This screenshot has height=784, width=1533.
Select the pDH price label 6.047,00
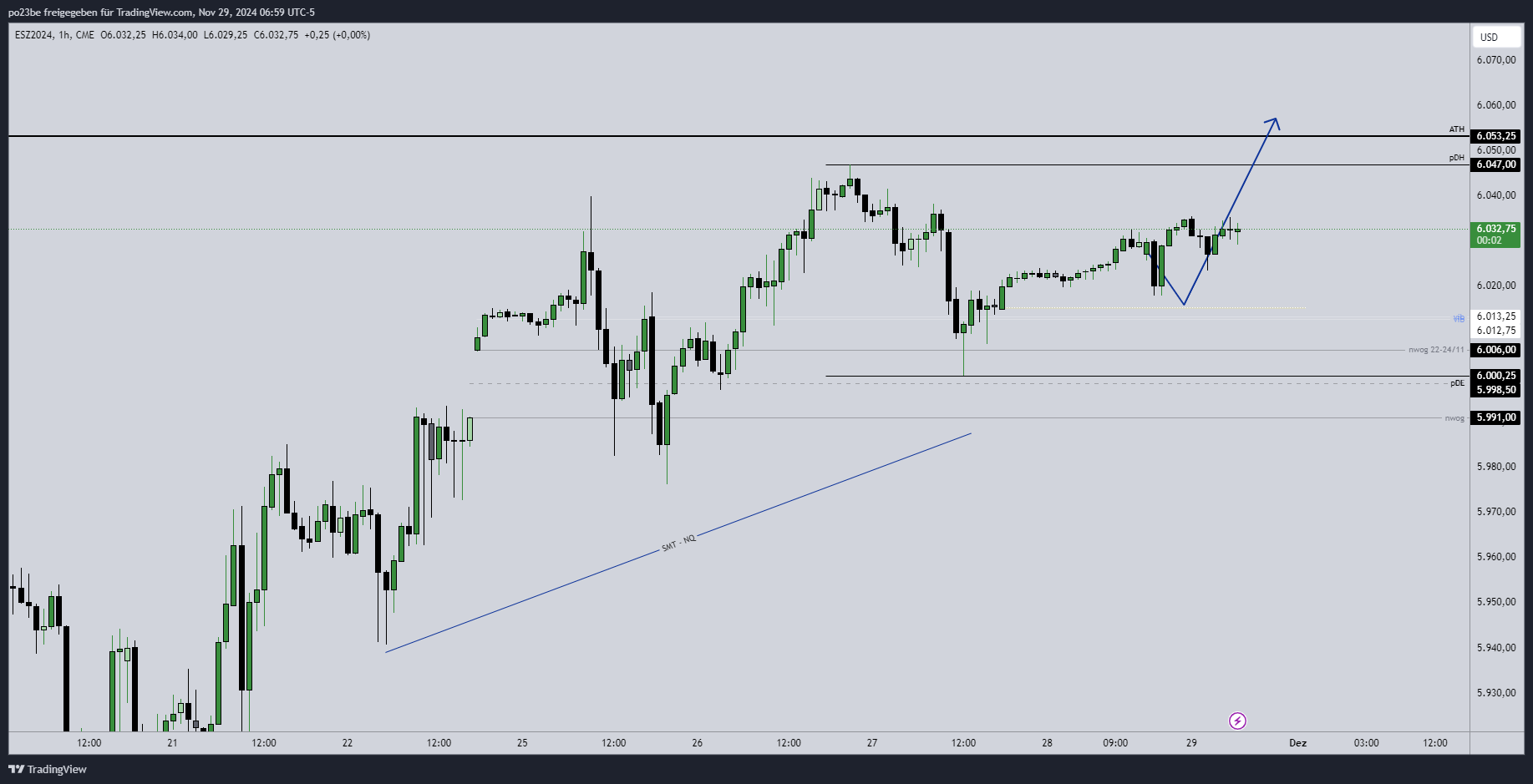click(1495, 164)
